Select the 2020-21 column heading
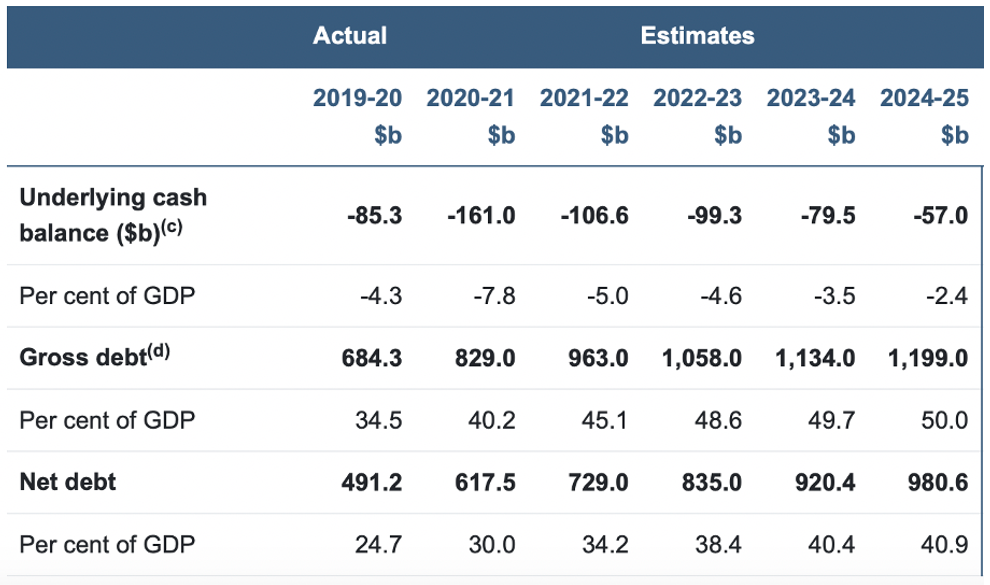990x585 pixels. [x=470, y=98]
